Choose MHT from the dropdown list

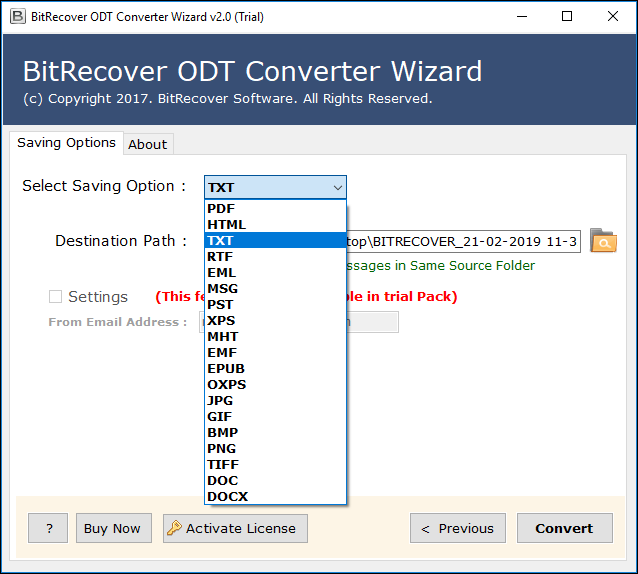click(275, 336)
